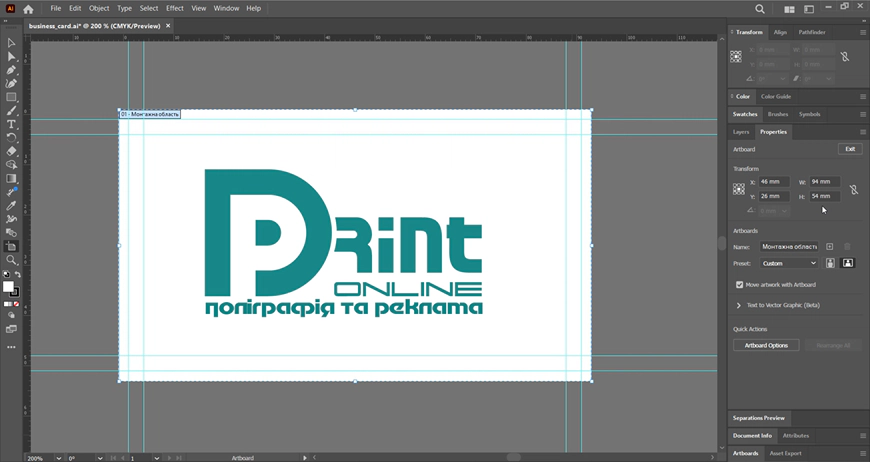Click the X 46 mm field
This screenshot has height=462, width=870.
point(774,181)
